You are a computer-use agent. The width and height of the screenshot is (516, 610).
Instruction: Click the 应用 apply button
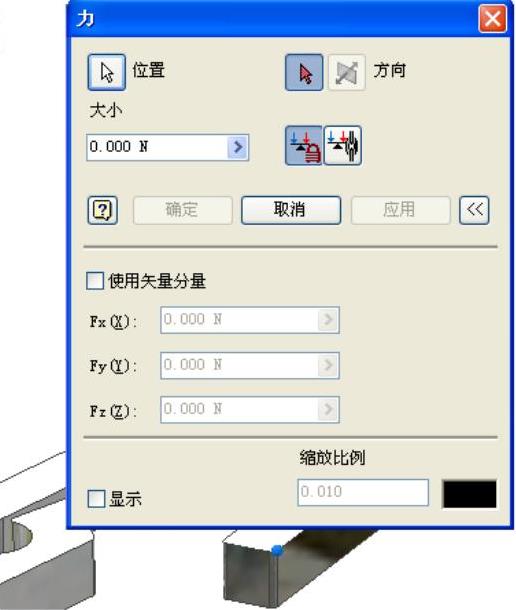click(x=400, y=210)
